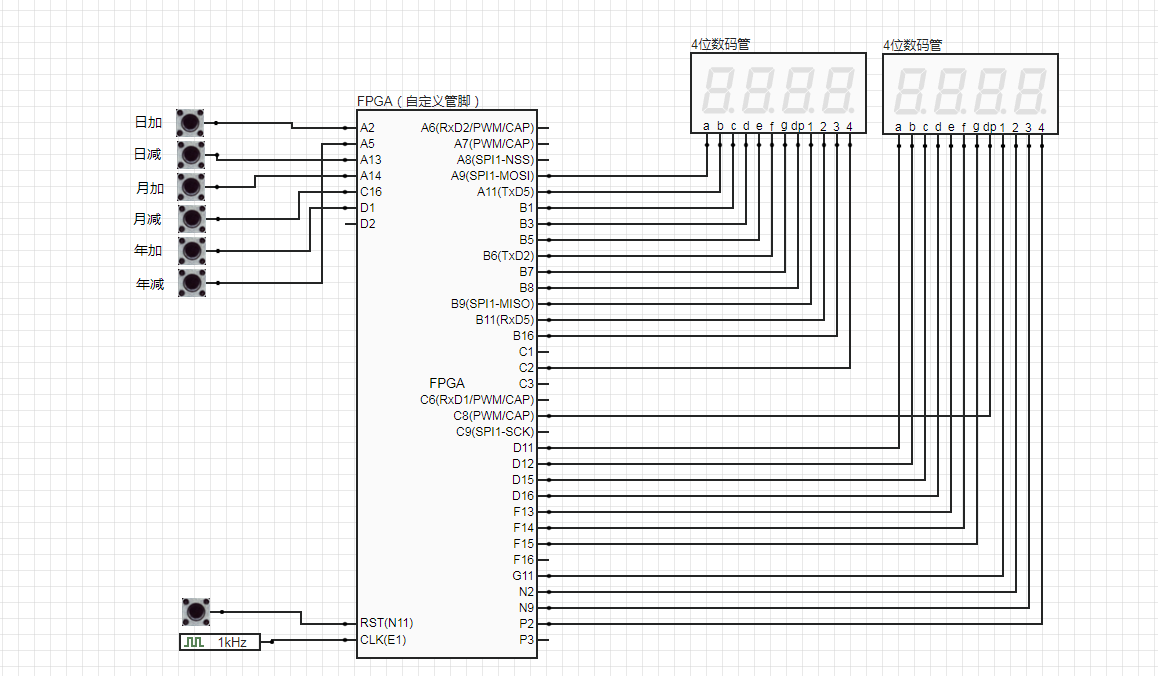Select the 1kHz clock source

point(220,642)
